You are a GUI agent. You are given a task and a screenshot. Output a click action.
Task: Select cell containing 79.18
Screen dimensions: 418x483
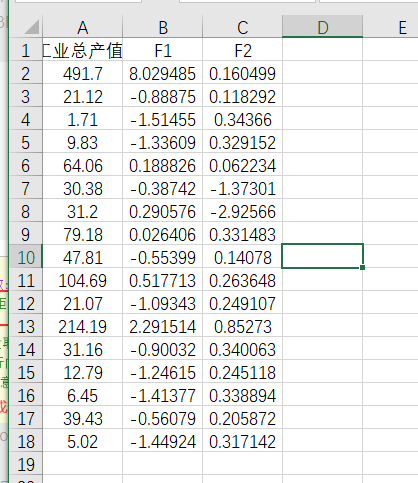[83, 234]
